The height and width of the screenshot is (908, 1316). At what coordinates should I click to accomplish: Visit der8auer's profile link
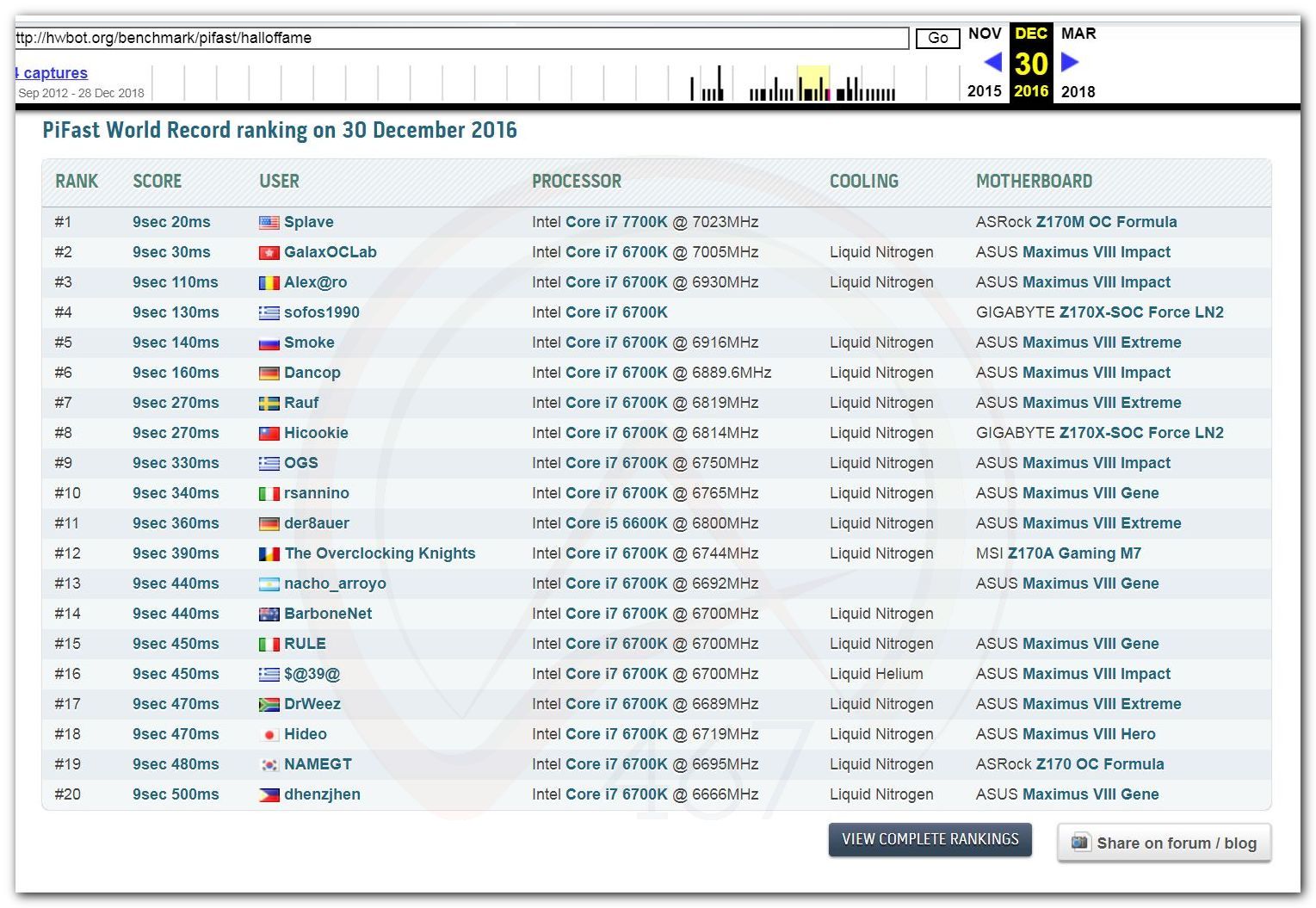click(317, 523)
